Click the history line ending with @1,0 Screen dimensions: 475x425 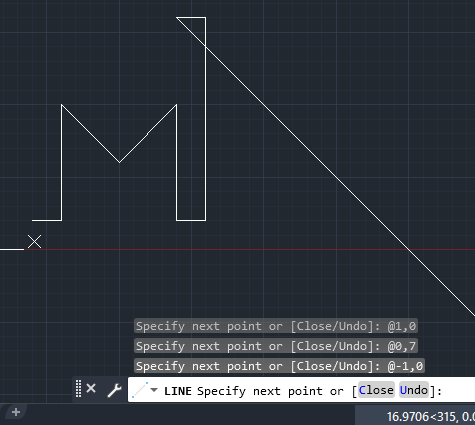(276, 326)
